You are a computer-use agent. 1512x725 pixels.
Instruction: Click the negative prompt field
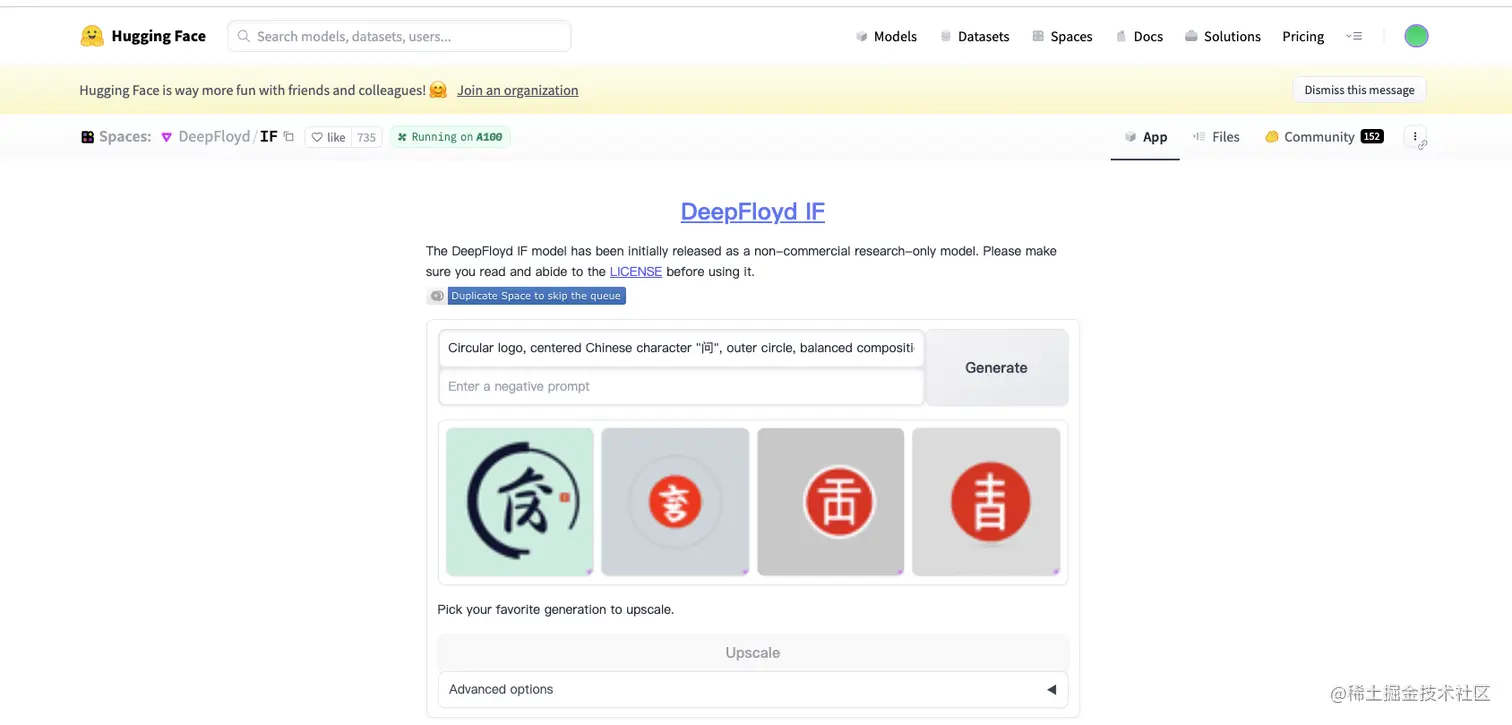[681, 387]
